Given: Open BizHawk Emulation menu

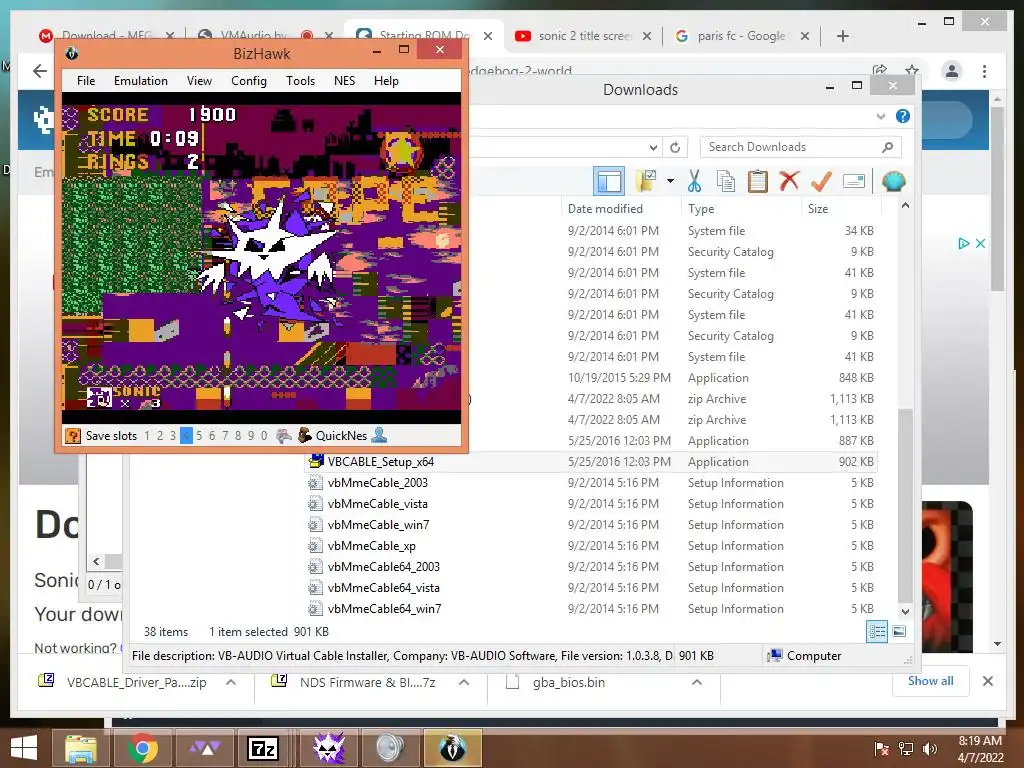Looking at the screenshot, I should tap(140, 80).
